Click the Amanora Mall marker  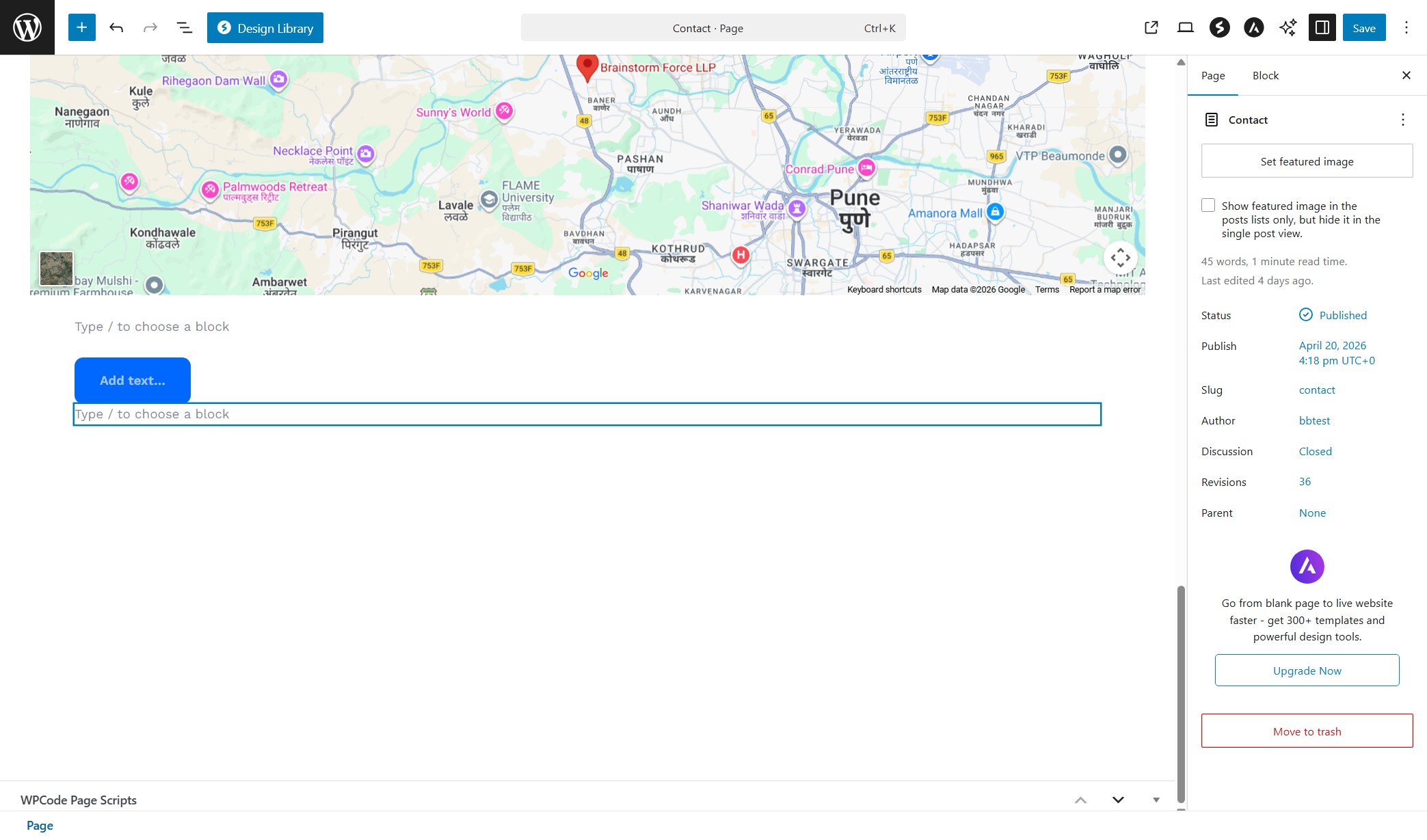[996, 212]
